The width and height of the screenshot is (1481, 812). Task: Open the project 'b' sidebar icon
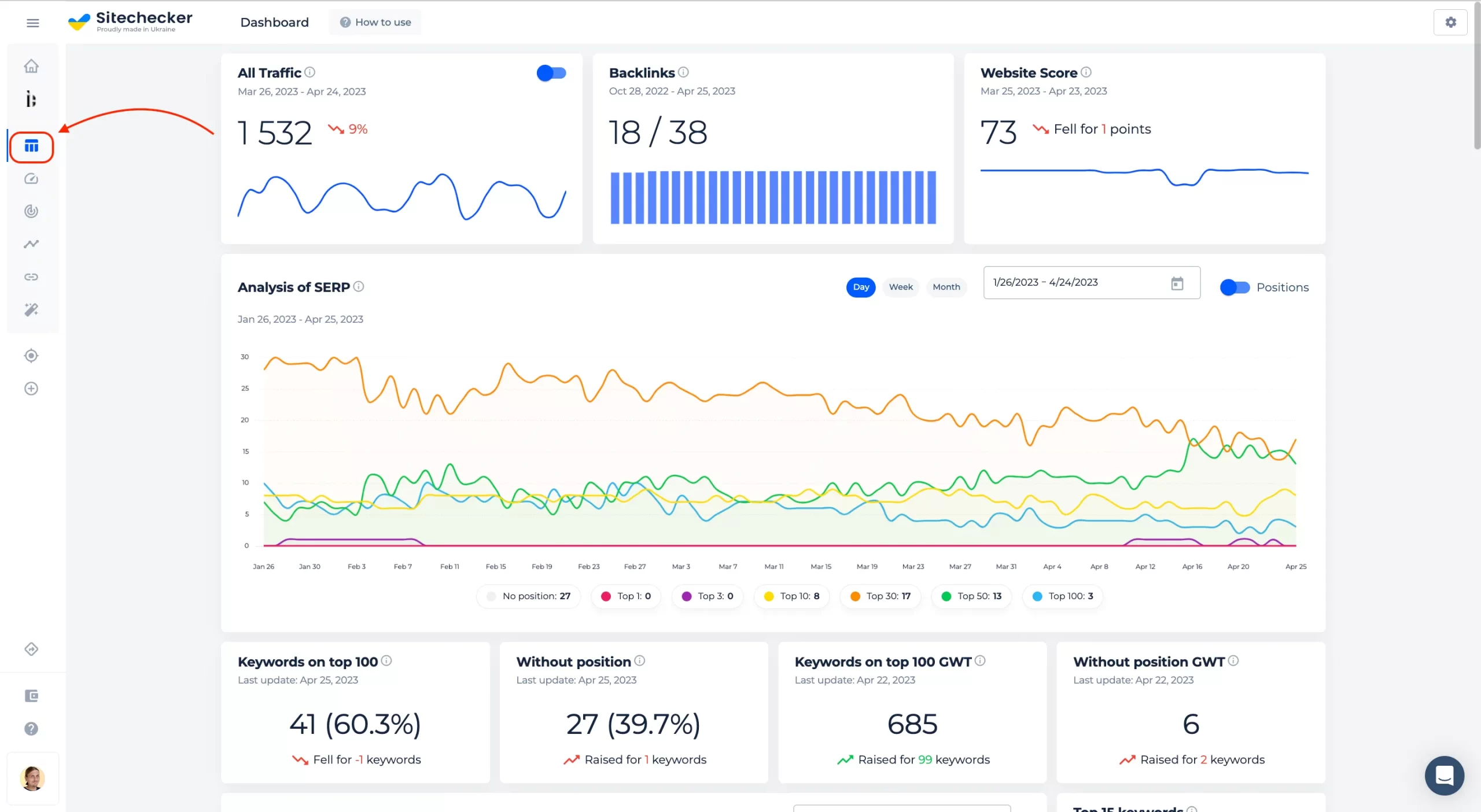coord(31,99)
